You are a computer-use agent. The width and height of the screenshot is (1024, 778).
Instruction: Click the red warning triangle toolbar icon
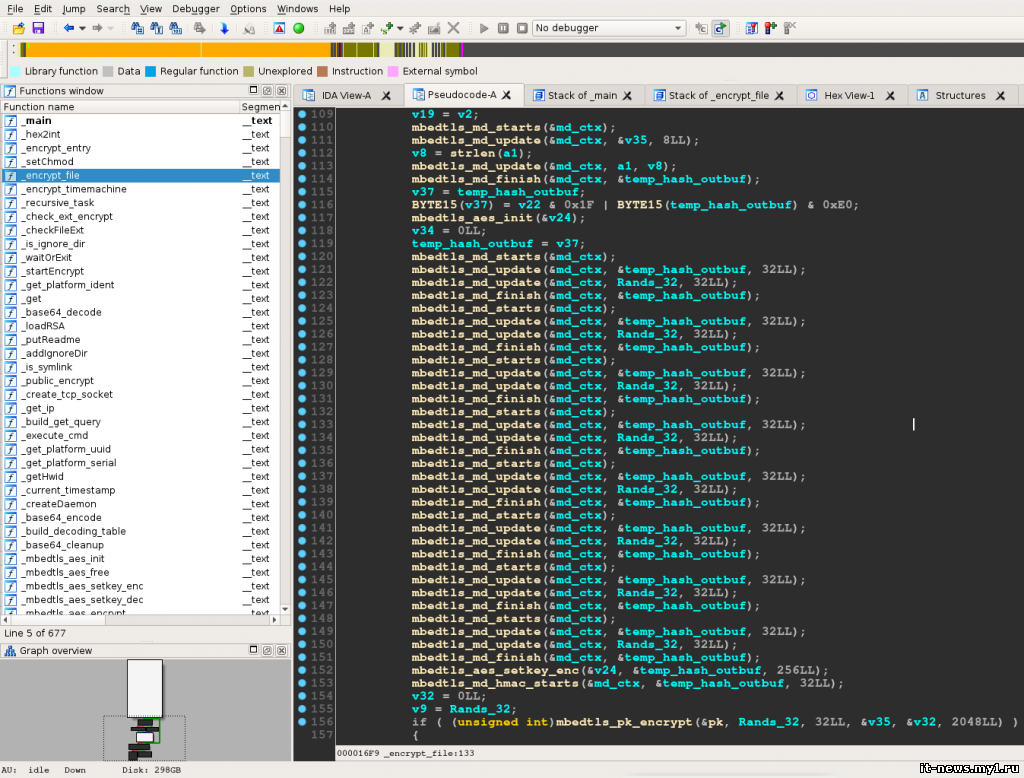279,28
